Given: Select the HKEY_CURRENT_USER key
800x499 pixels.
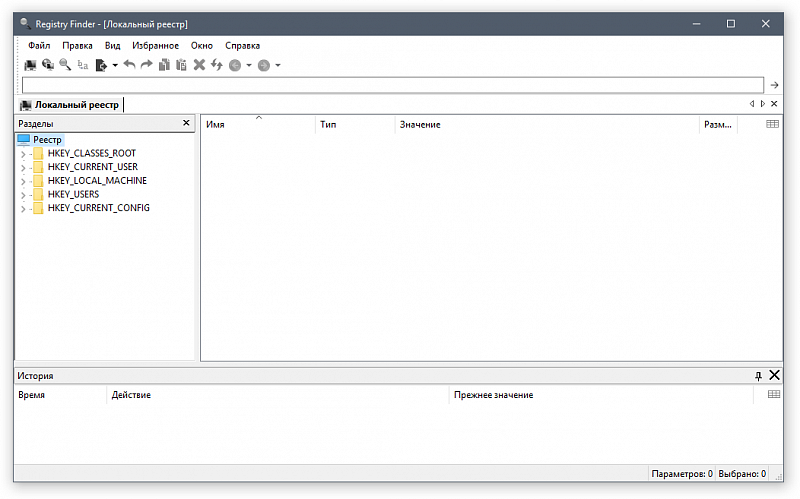Looking at the screenshot, I should pos(93,167).
